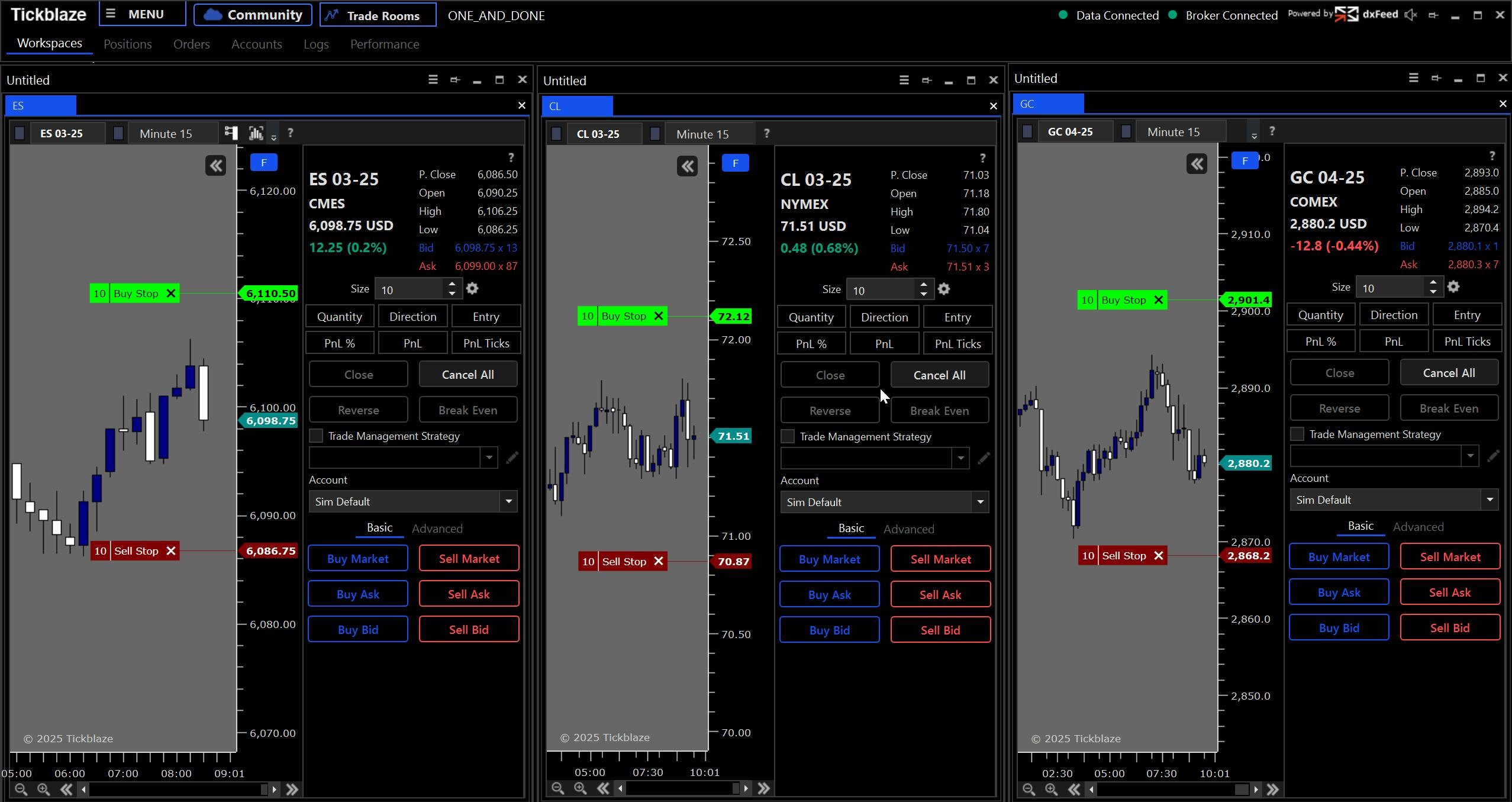Collapse the GC chart with double-arrow icon
The height and width of the screenshot is (802, 1512).
click(x=1197, y=164)
